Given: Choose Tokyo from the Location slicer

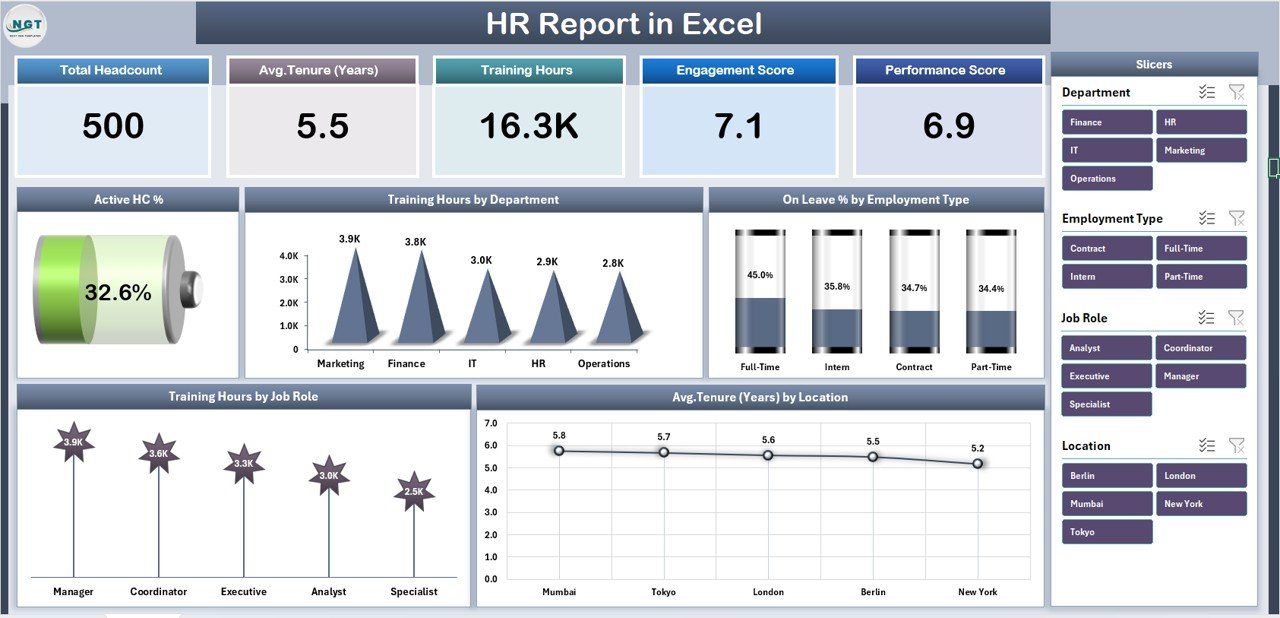Looking at the screenshot, I should pos(1106,531).
